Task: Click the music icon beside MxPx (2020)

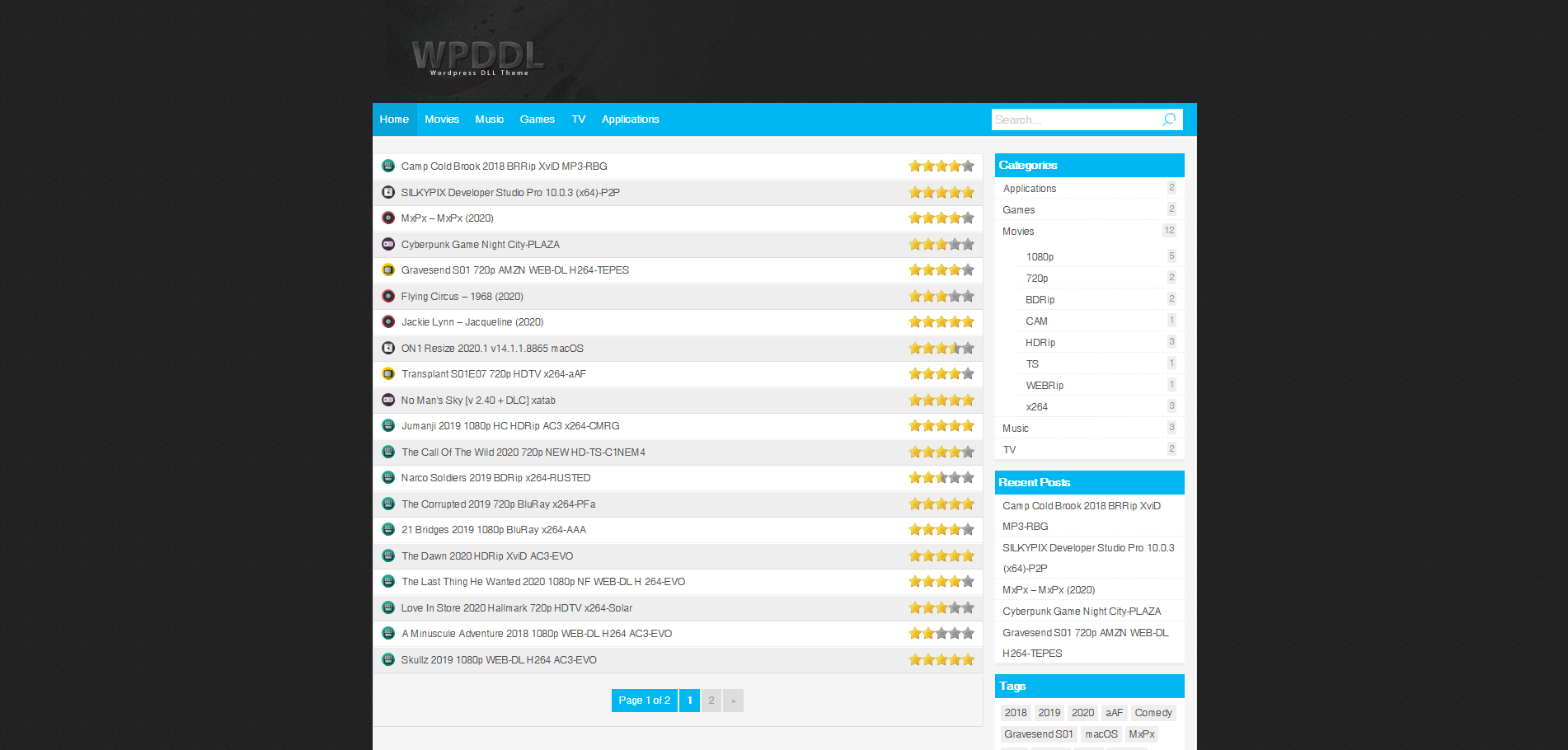Action: (388, 218)
